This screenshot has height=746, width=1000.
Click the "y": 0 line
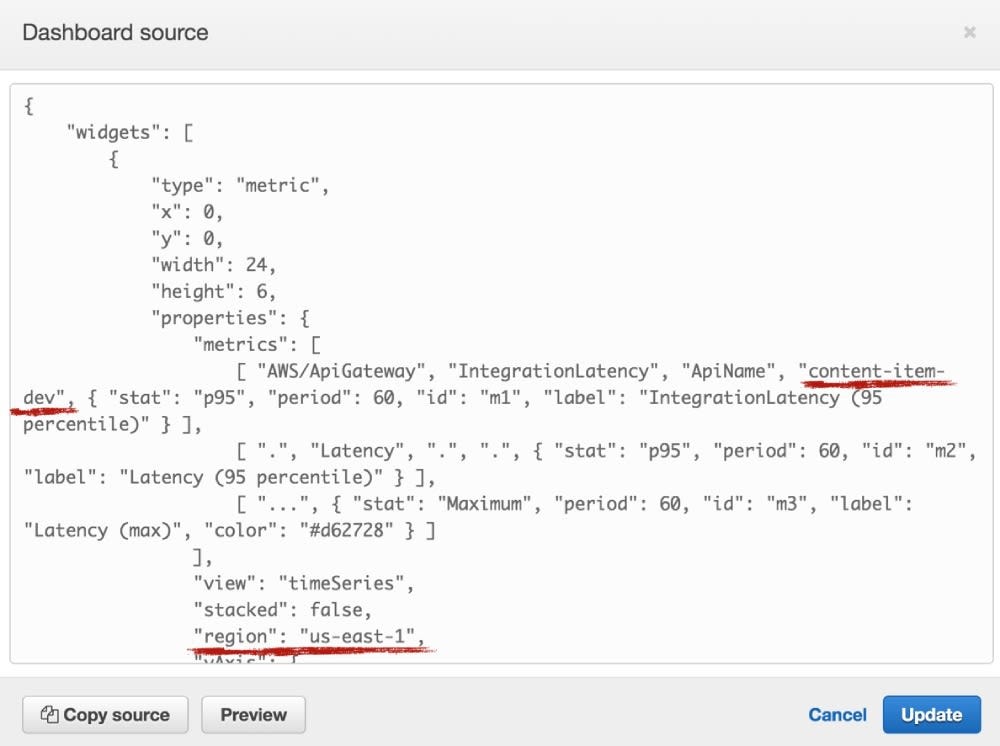187,238
